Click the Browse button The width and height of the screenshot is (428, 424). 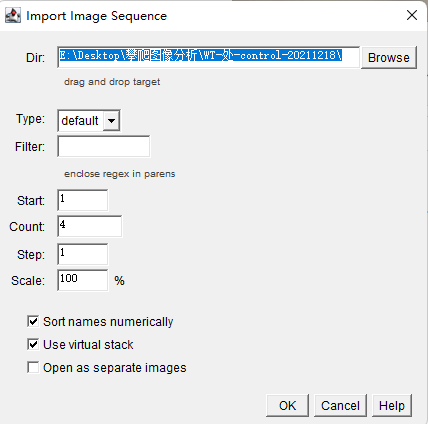click(389, 58)
